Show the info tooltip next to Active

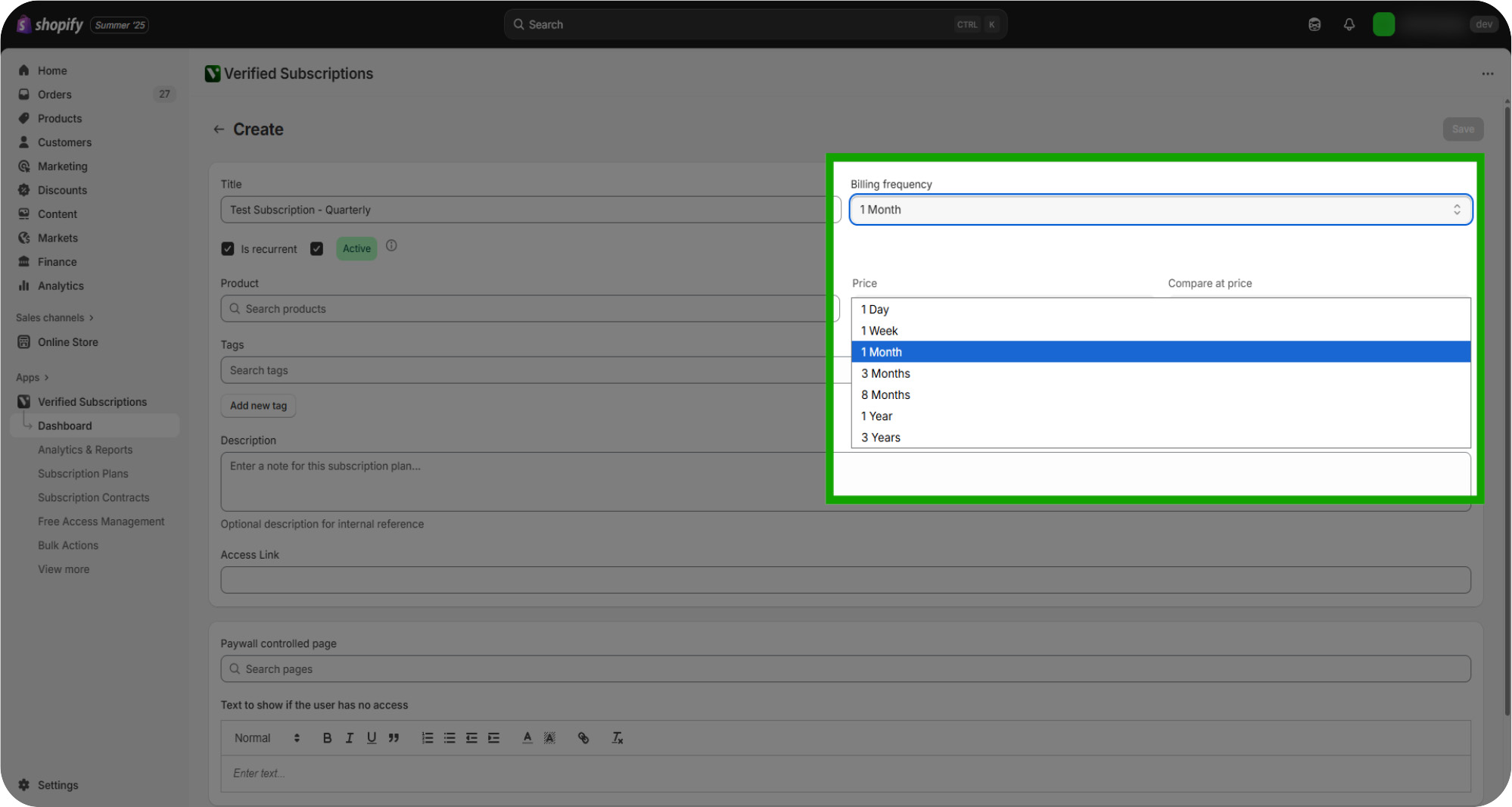click(x=391, y=246)
